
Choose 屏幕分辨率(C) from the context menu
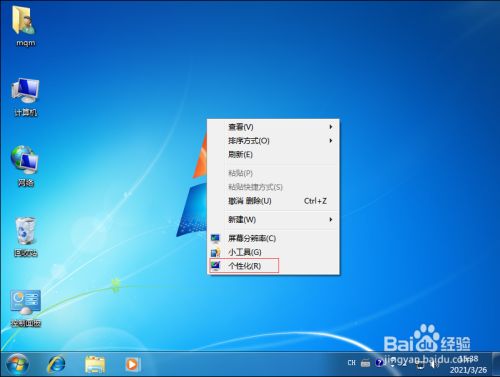coord(273,238)
